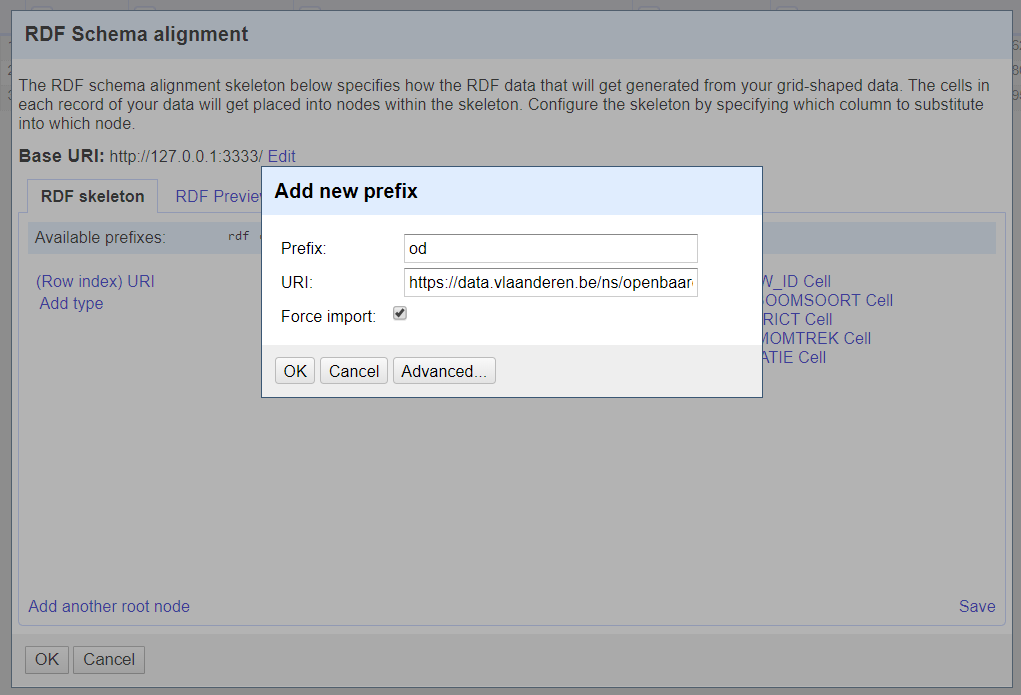Open the Advanced... prefix options

[x=444, y=371]
